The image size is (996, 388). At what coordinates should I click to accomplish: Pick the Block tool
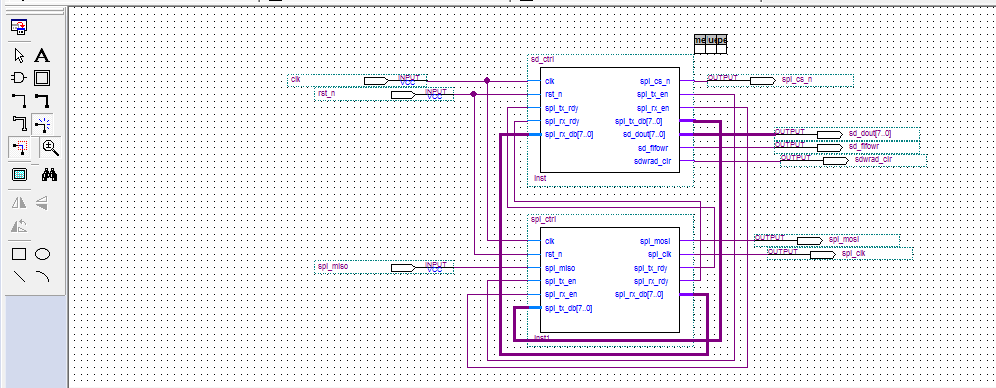coord(42,78)
